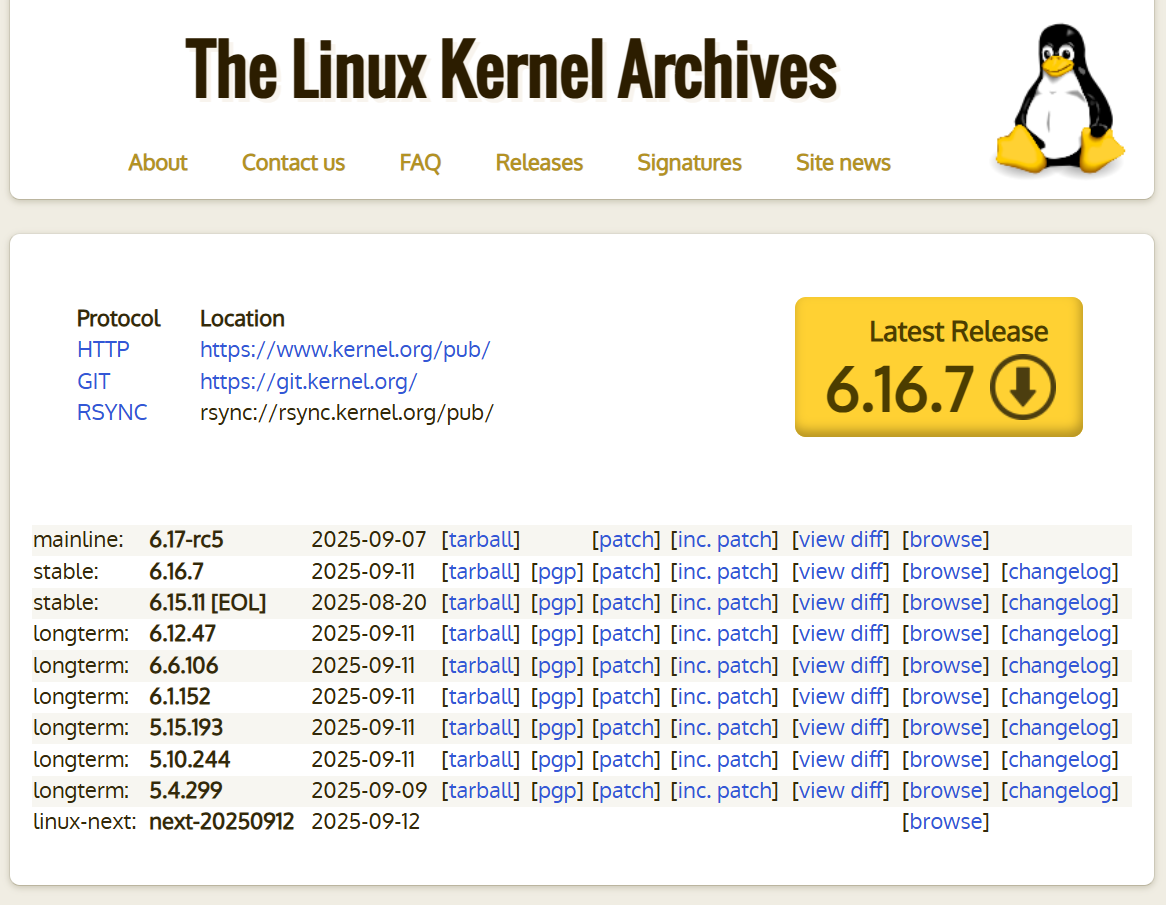Download 6.15.11 [EOL] tarball
Viewport: 1166px width, 905px height.
pyautogui.click(x=481, y=603)
